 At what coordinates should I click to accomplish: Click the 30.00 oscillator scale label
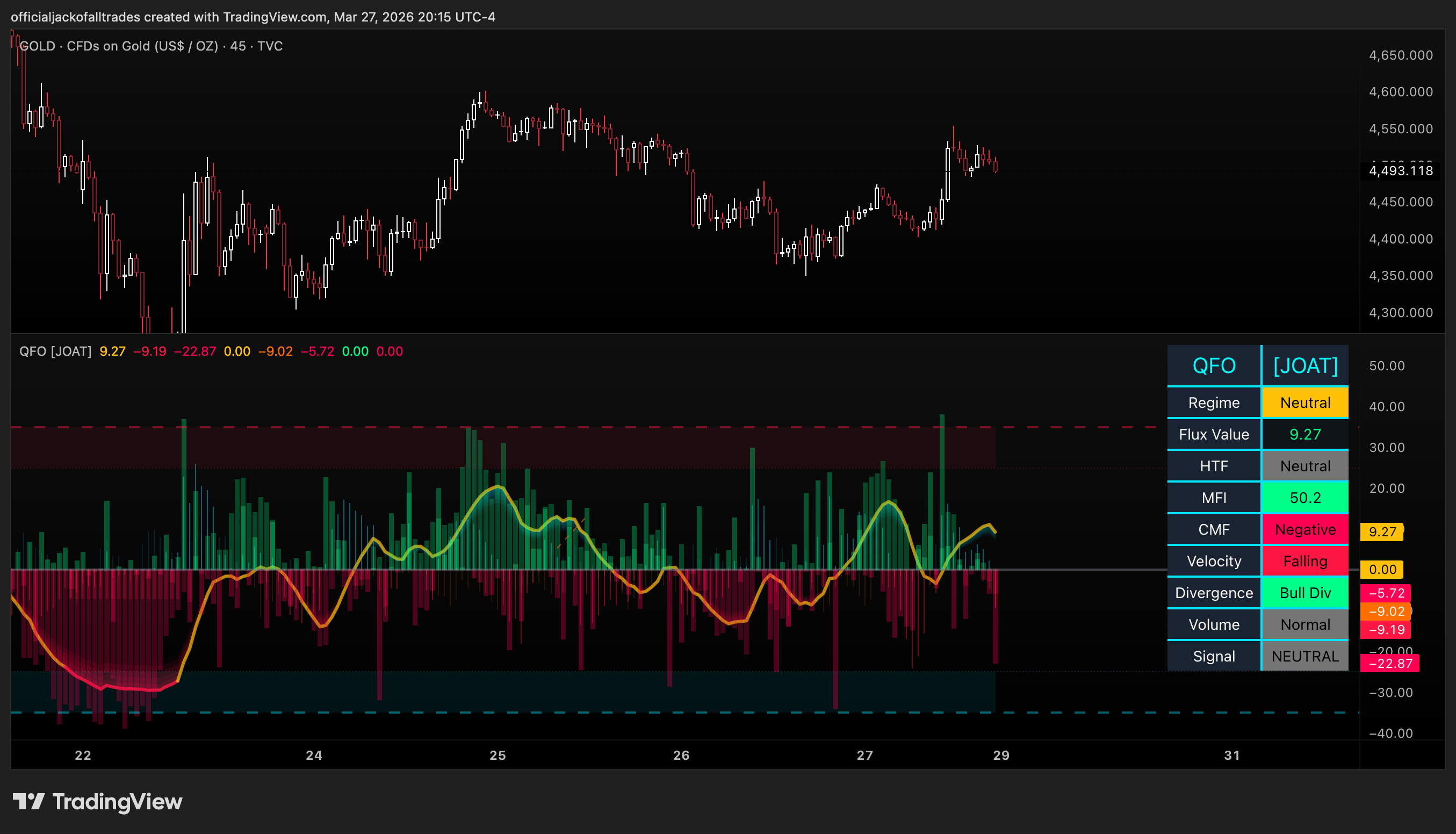pos(1387,447)
